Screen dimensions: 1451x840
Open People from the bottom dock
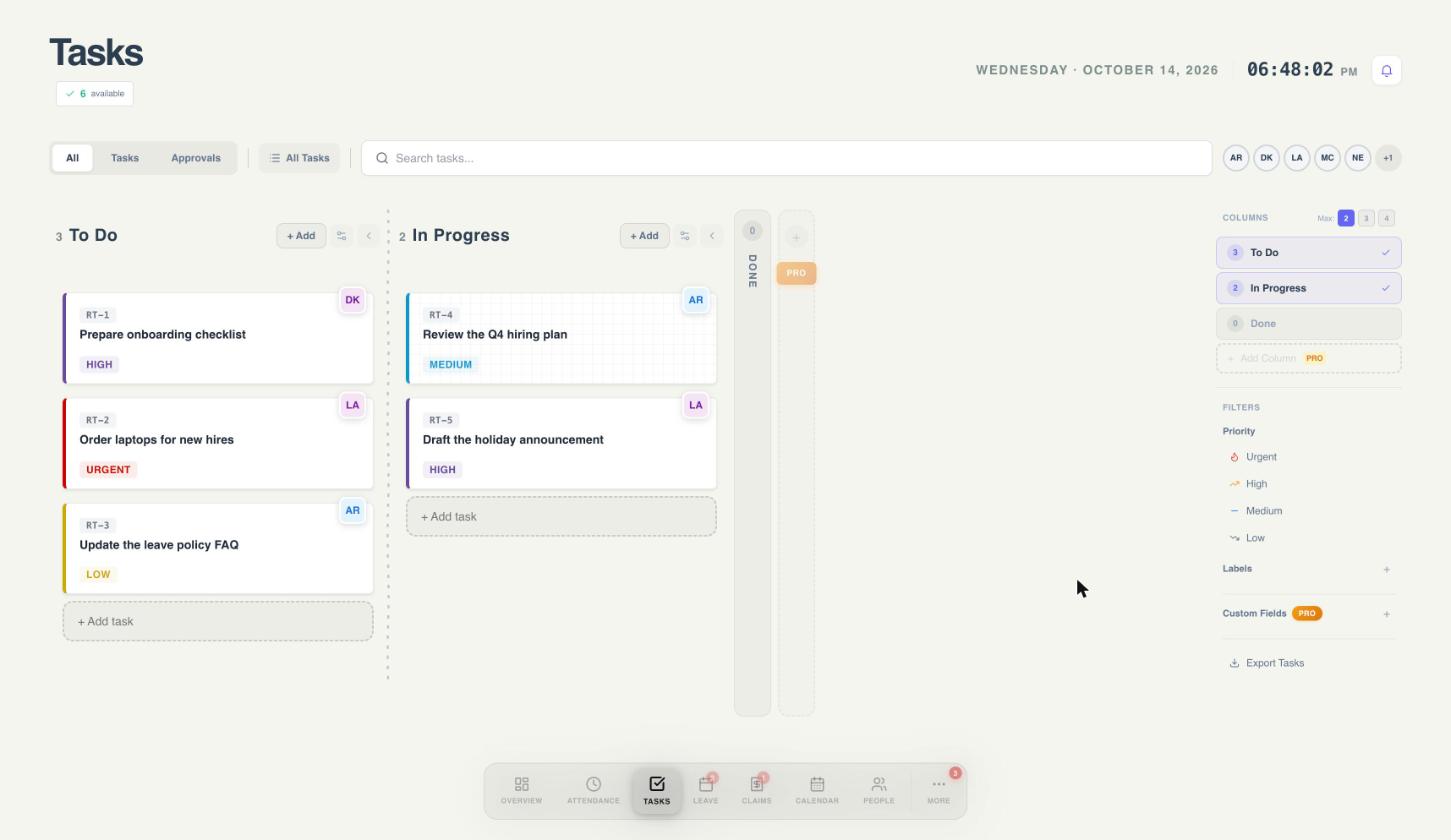point(879,791)
